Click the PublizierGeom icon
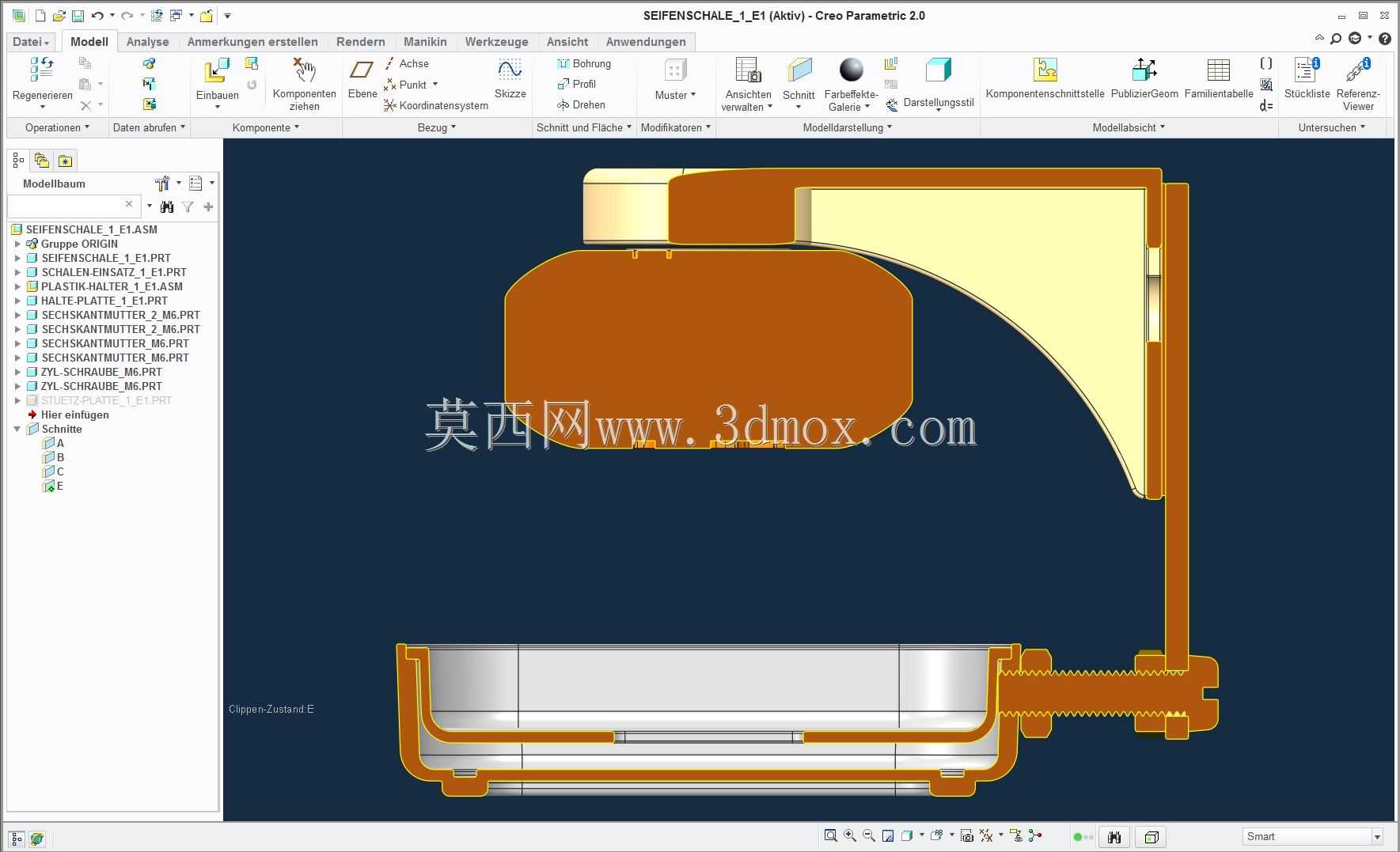The image size is (1400, 852). pos(1144,70)
